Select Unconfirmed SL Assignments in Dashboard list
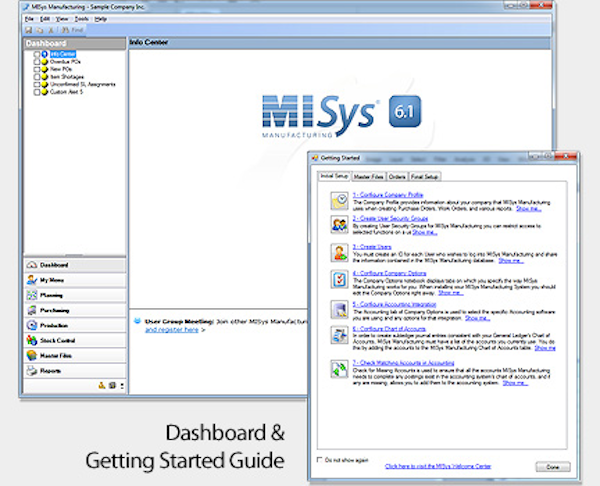Viewport: 600px width, 486px height. point(82,85)
